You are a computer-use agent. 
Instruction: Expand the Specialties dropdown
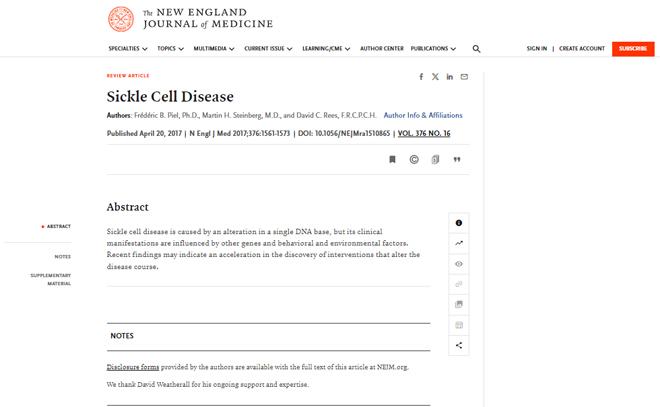point(128,49)
